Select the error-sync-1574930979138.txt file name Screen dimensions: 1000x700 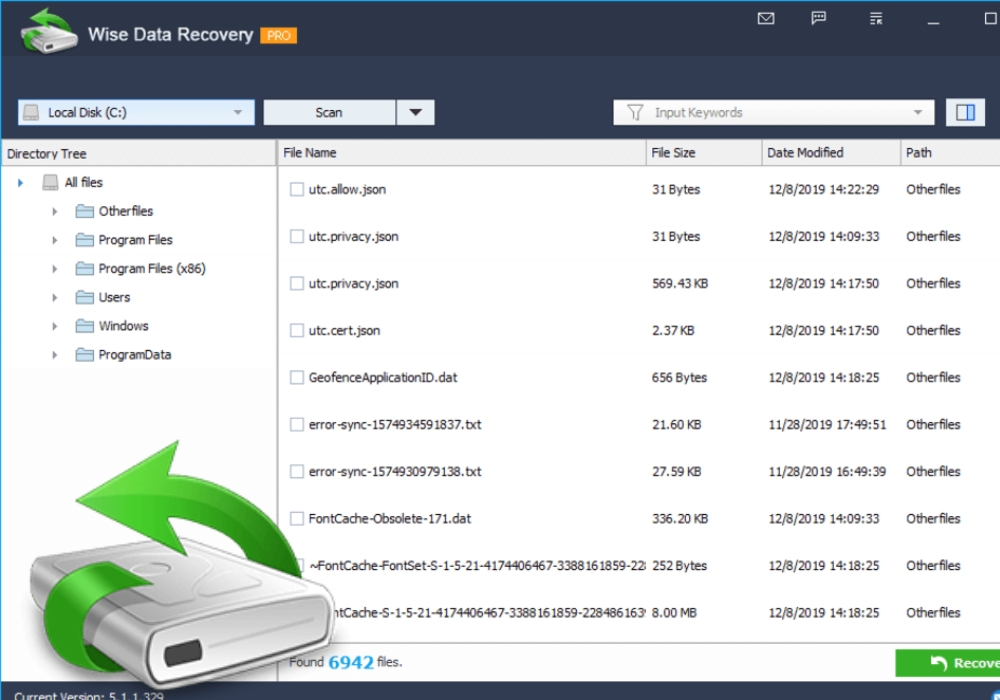pos(395,472)
